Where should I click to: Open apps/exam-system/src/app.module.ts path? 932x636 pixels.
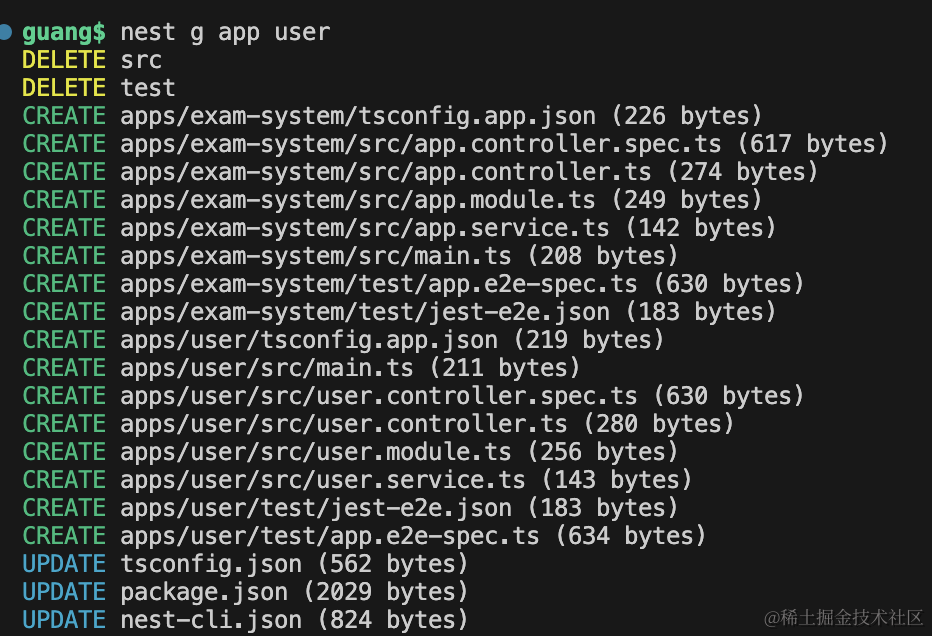tap(358, 200)
